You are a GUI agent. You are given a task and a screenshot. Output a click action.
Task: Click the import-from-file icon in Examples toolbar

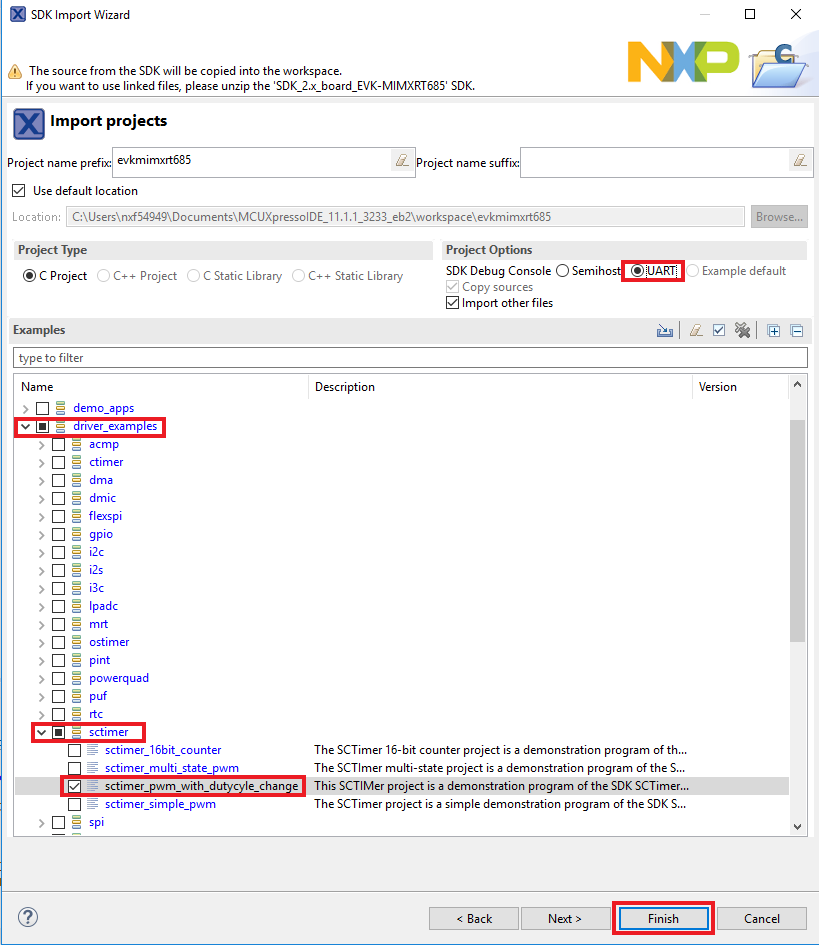pyautogui.click(x=665, y=331)
